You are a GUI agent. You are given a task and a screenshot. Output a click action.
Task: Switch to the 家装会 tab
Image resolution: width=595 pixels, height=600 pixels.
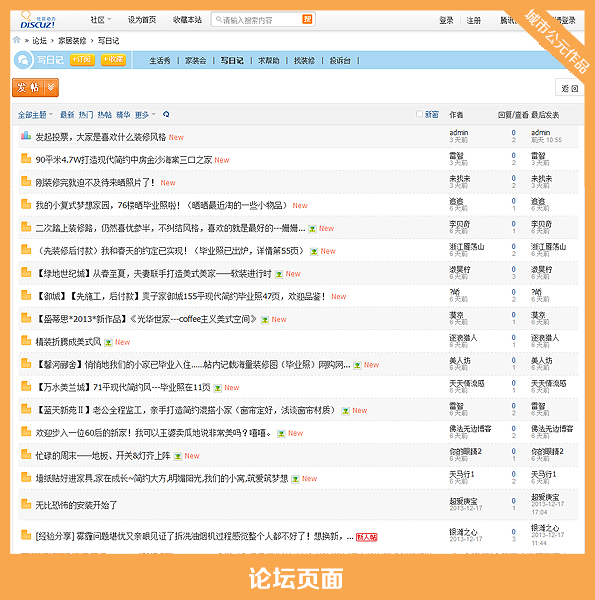(x=196, y=60)
